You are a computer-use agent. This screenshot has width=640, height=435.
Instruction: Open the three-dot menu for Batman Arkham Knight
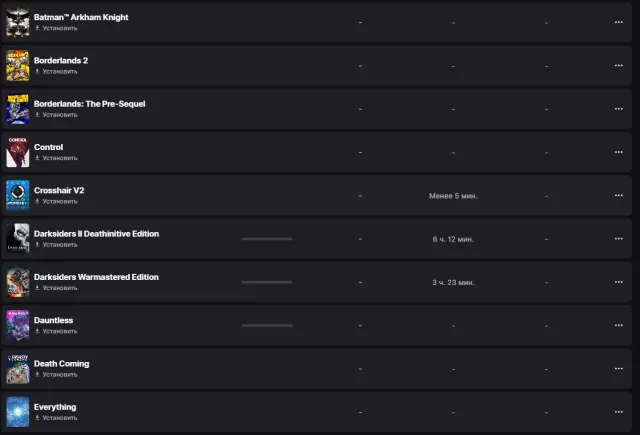click(x=618, y=22)
